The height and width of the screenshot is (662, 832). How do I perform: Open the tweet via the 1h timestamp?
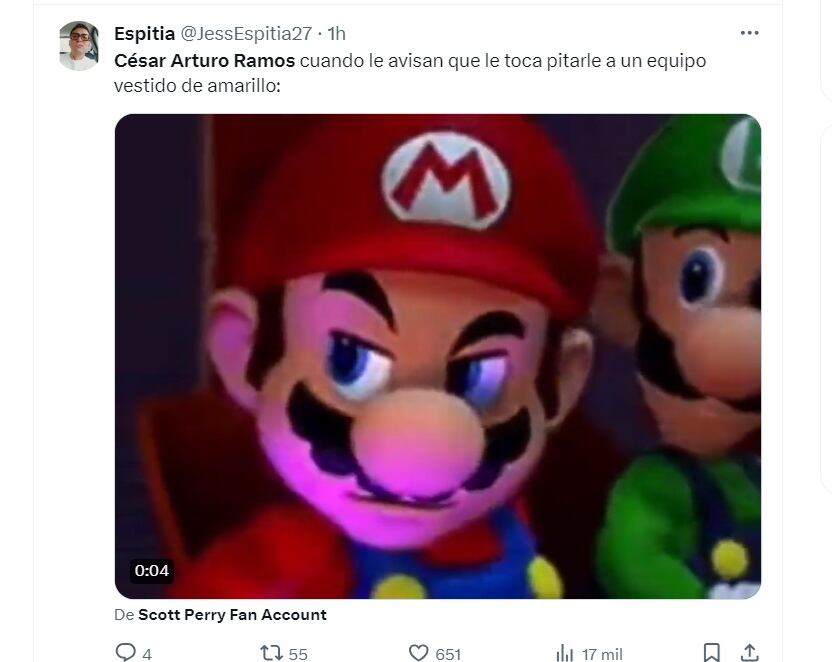point(336,35)
